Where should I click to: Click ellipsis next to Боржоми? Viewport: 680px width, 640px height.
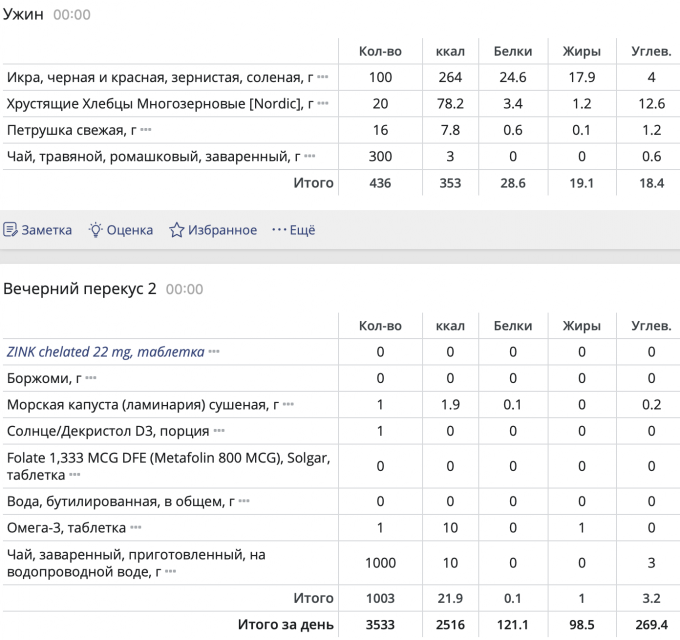click(x=91, y=379)
